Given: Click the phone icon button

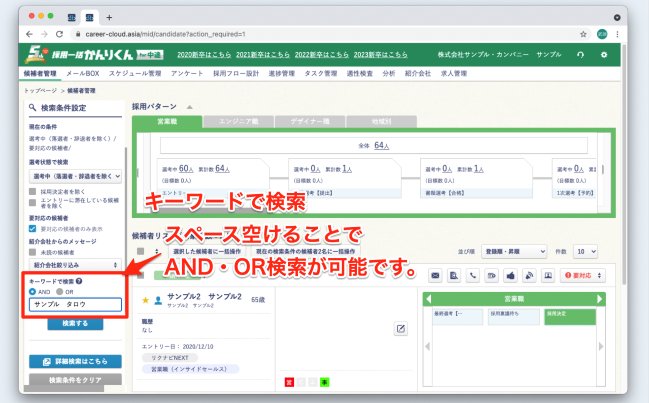Looking at the screenshot, I should tap(473, 276).
